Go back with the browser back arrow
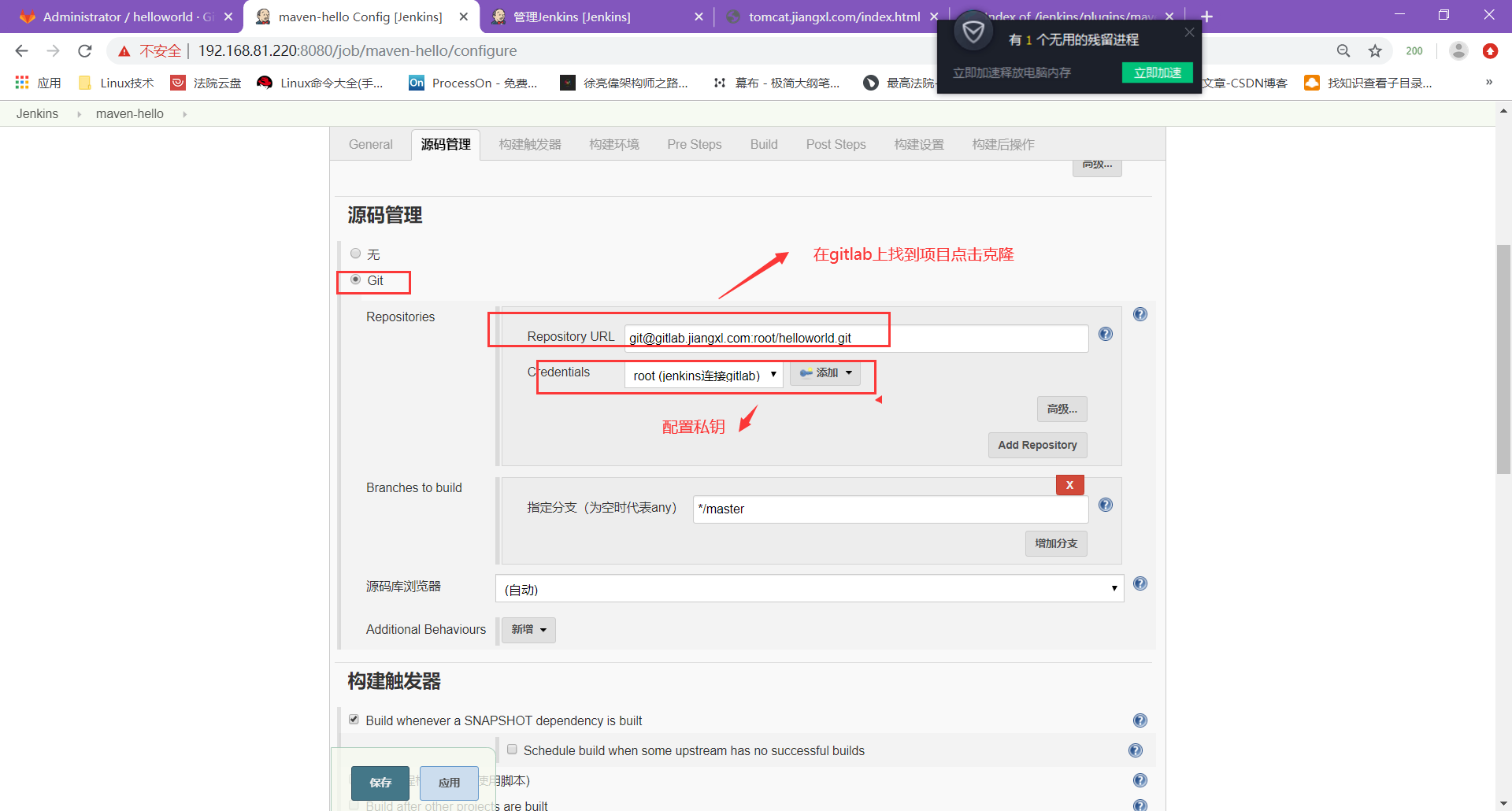1512x811 pixels. 21,51
